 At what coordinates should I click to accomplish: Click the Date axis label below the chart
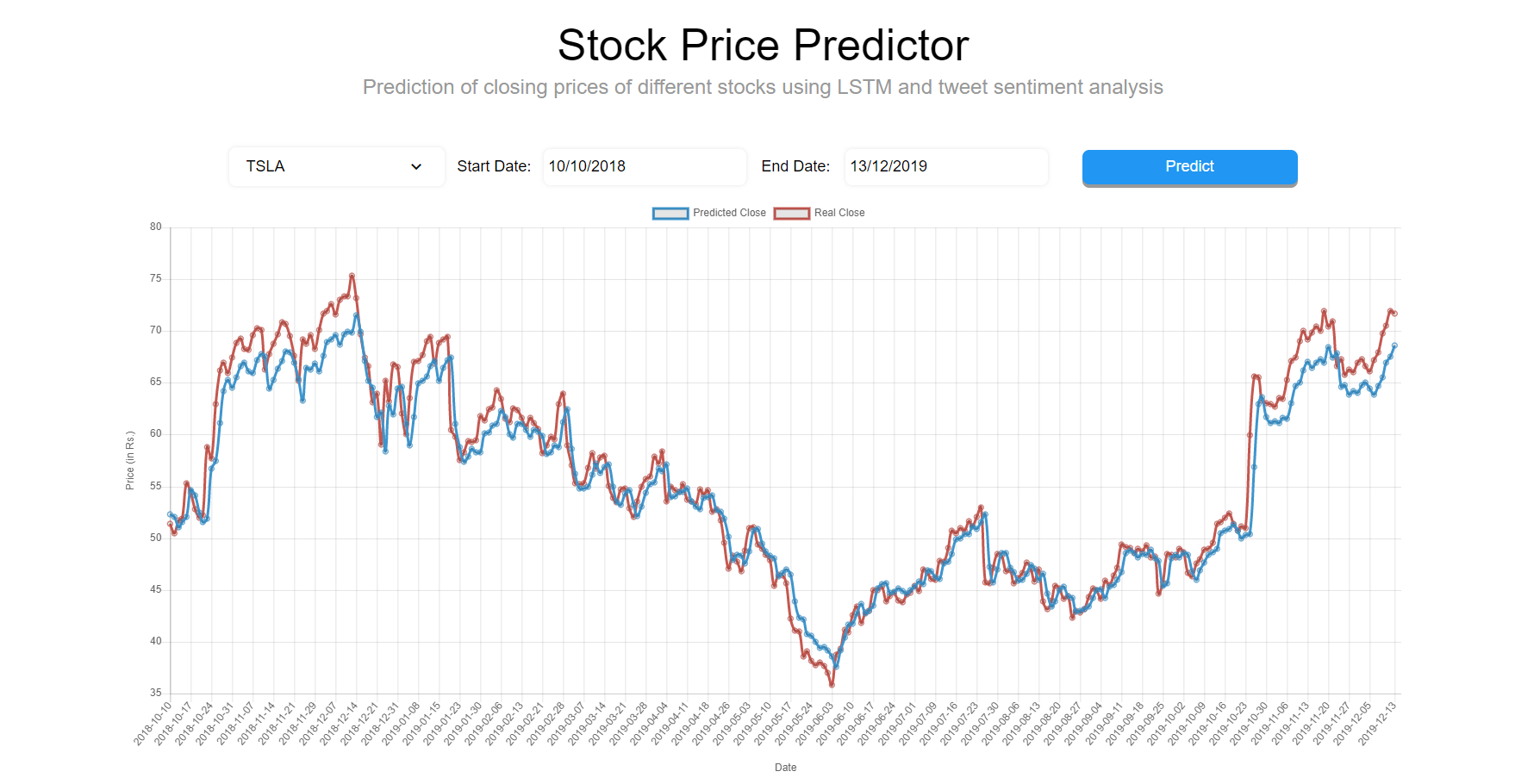coord(785,767)
